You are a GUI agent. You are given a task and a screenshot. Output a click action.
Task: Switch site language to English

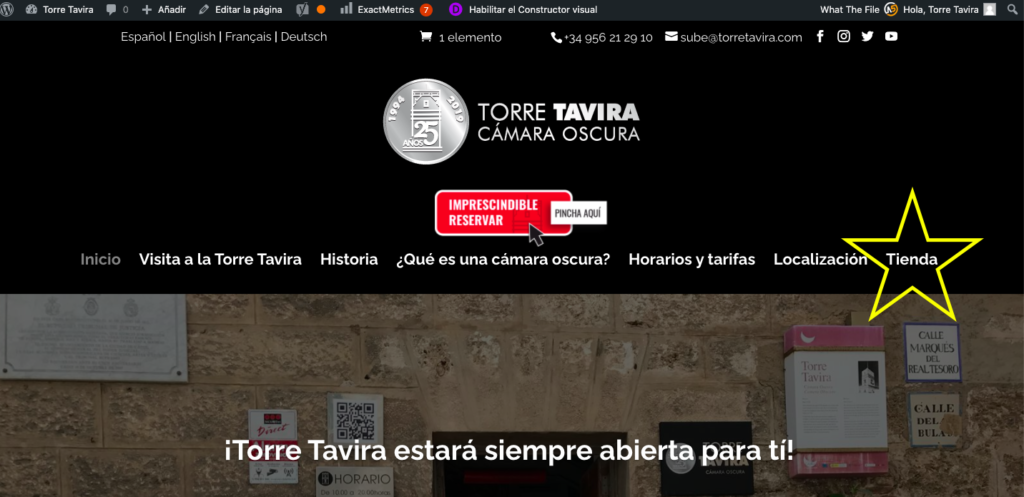[x=195, y=37]
